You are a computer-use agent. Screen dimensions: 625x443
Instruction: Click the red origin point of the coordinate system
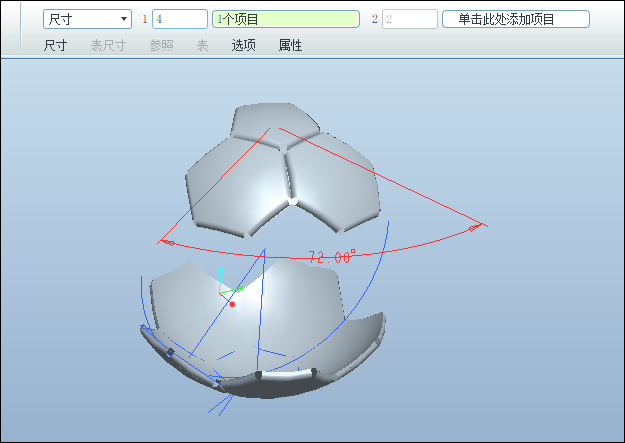point(232,304)
